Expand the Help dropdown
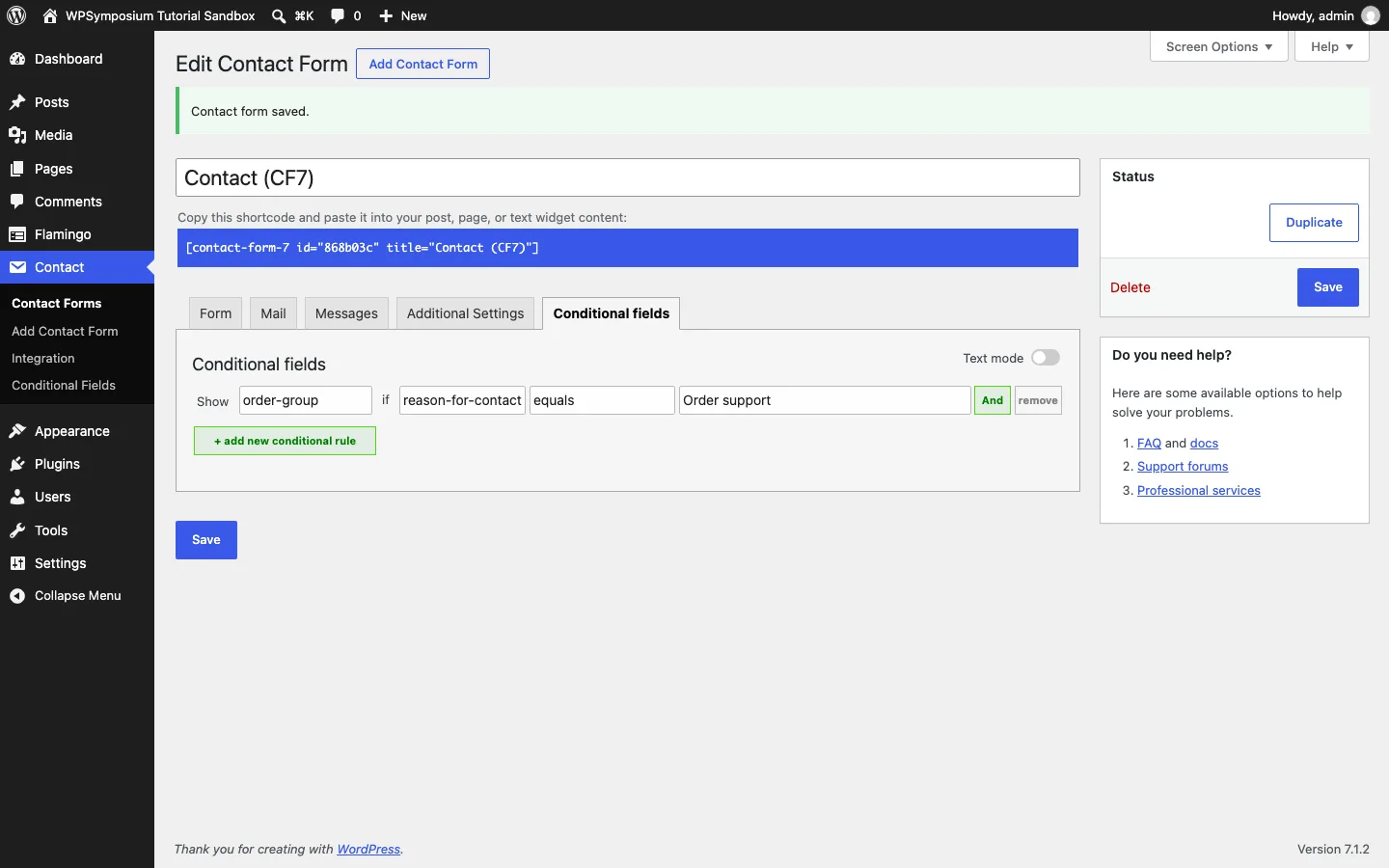Screen dimensions: 1389x868 1332,46
